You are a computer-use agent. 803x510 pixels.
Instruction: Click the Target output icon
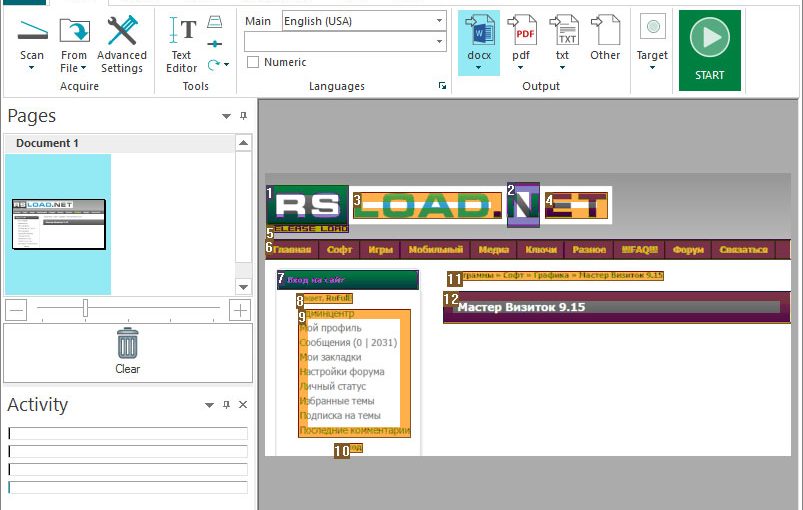(x=653, y=27)
